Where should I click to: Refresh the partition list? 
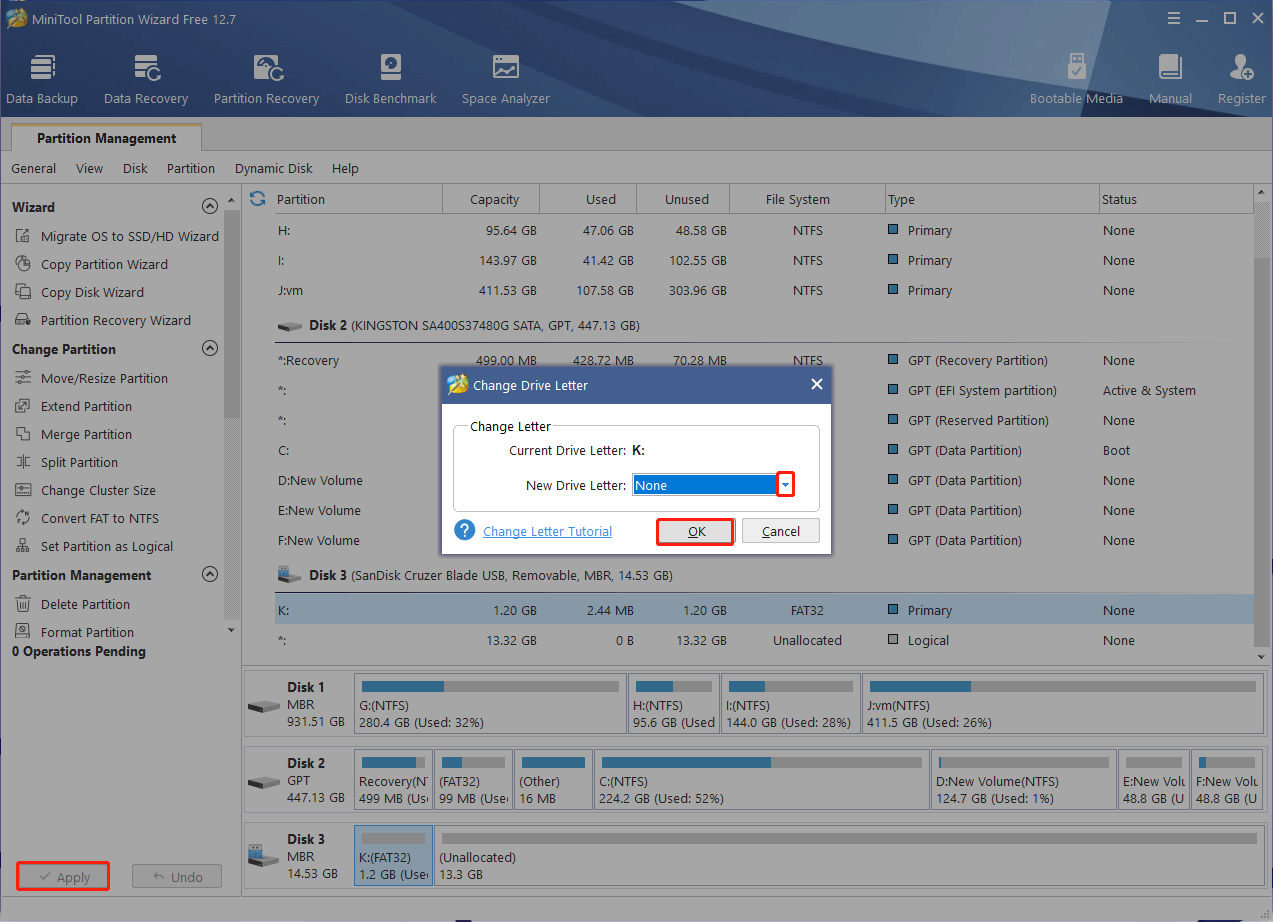pyautogui.click(x=257, y=199)
